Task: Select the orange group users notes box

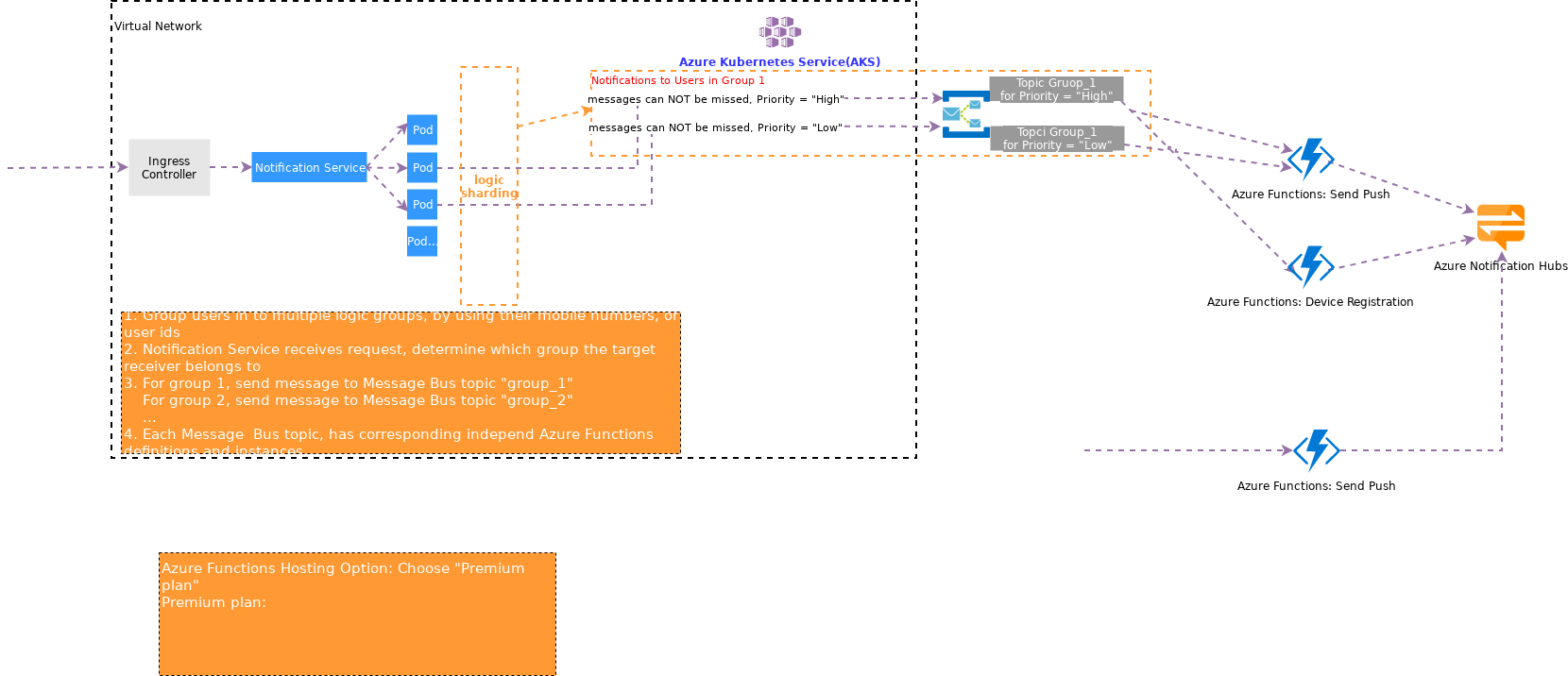Action: pos(401,383)
